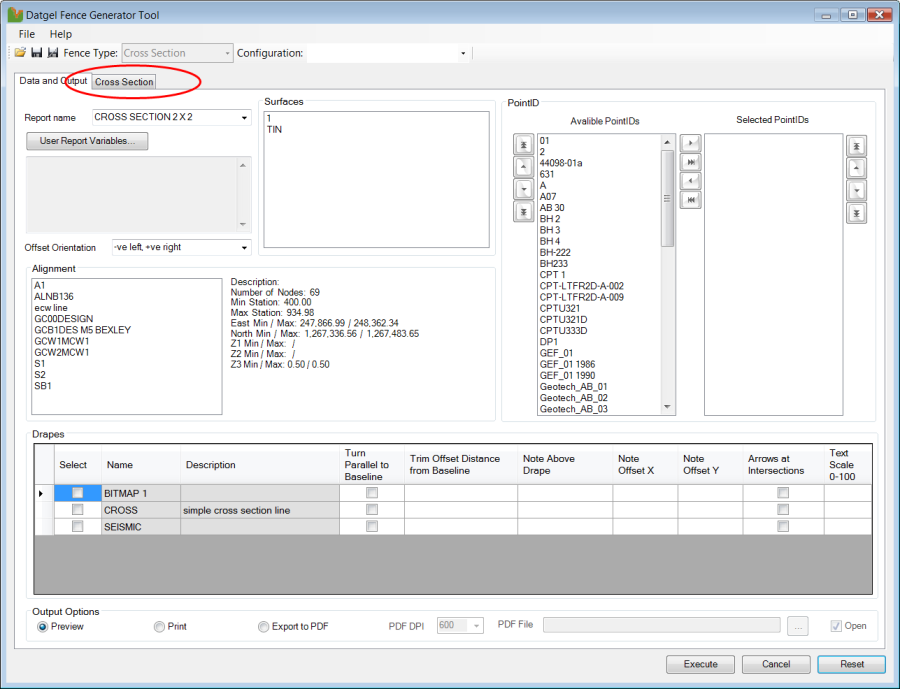Viewport: 900px width, 689px height.
Task: Tick the Select checkbox for BITMAP 1 drape
Action: coord(77,493)
